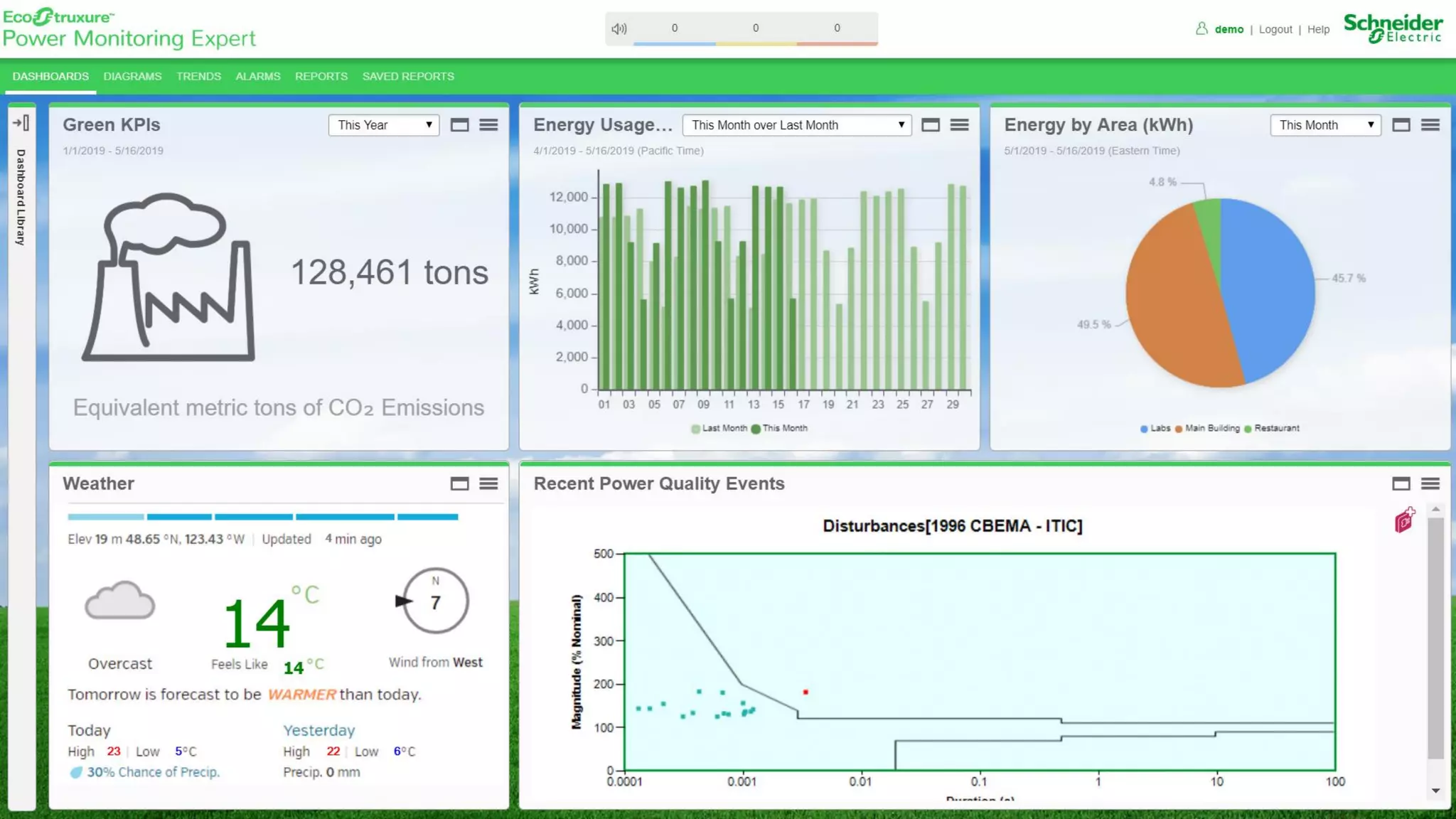Maximize the Green KPIs gadget
Screen dimensions: 1456x819
[459, 125]
